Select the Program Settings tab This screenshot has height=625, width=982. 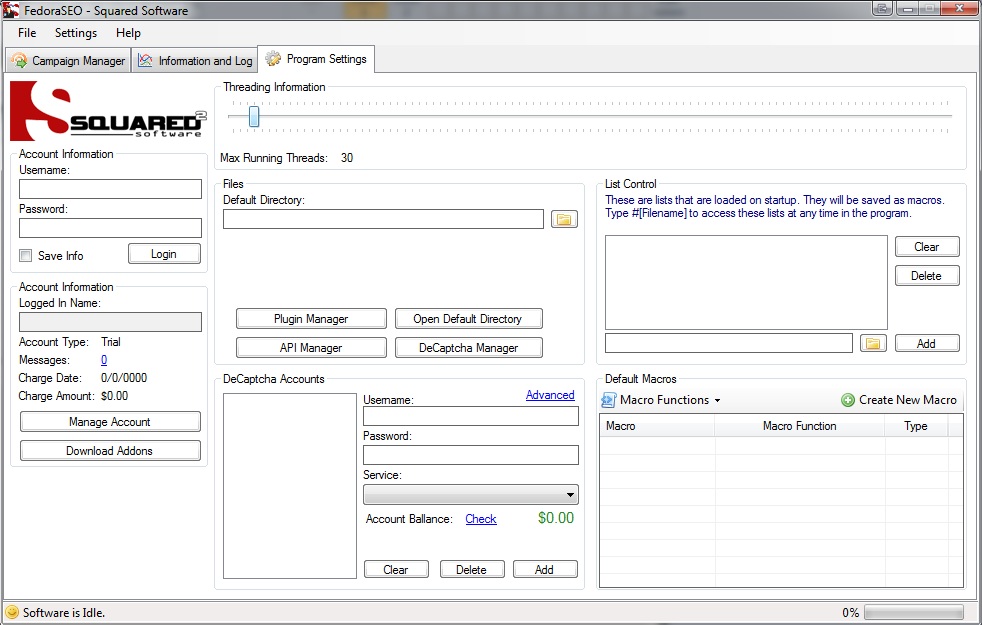[317, 59]
